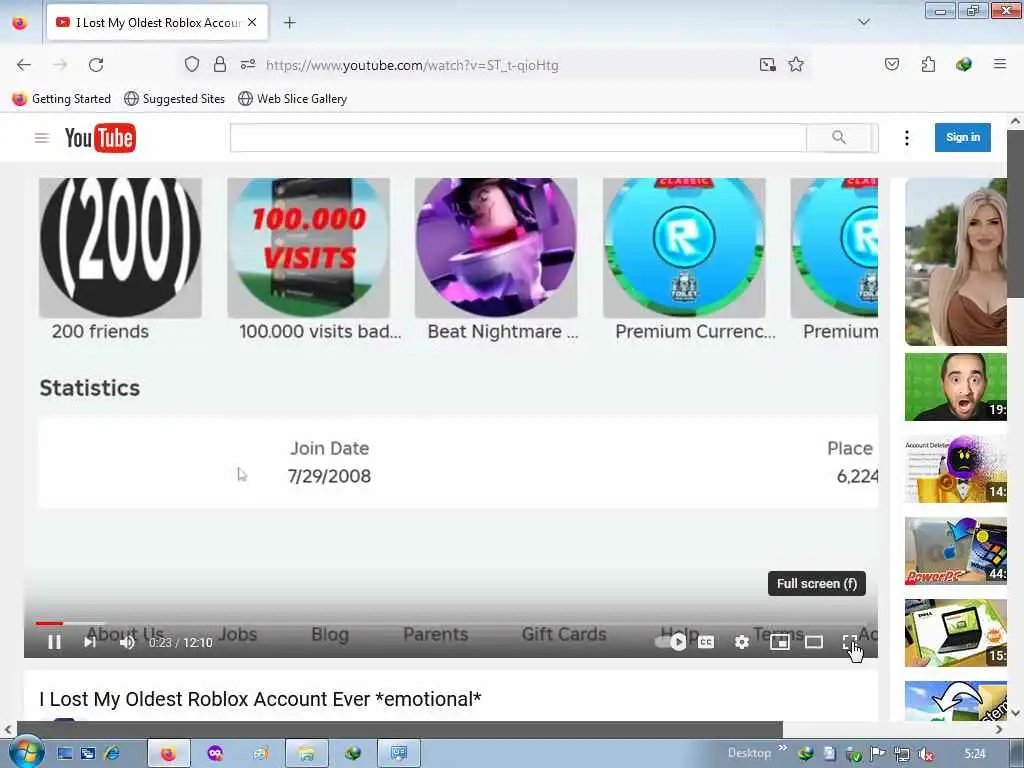
Task: Pause the YouTube video
Action: (x=55, y=643)
